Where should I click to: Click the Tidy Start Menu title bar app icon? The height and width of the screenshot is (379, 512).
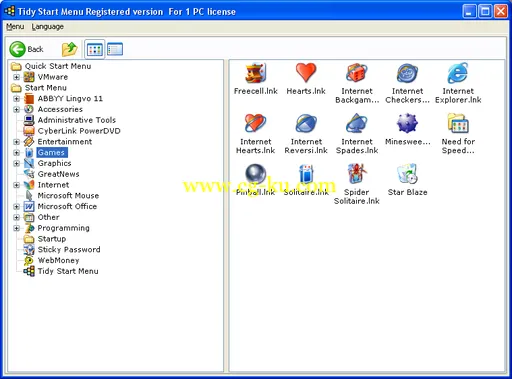point(9,11)
